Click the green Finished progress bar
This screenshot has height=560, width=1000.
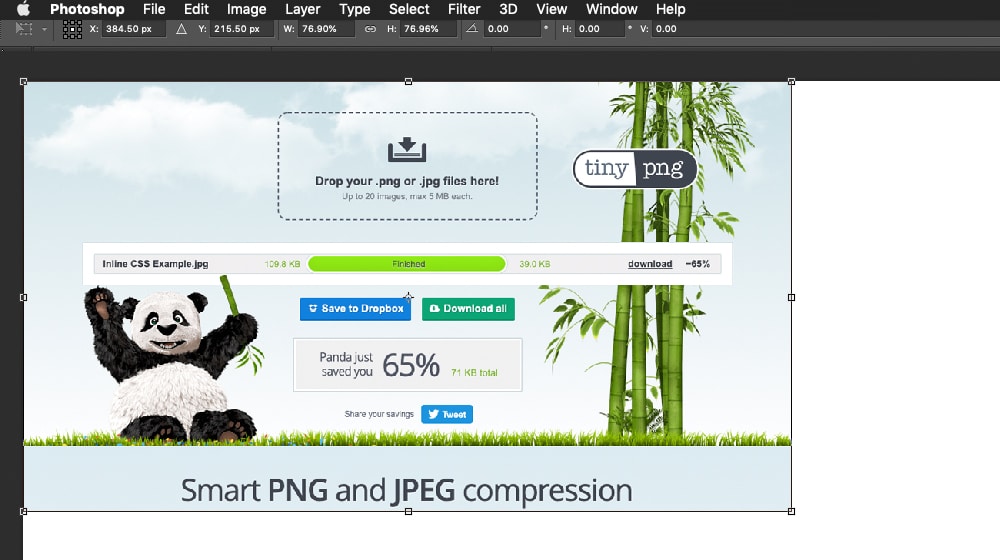click(407, 263)
